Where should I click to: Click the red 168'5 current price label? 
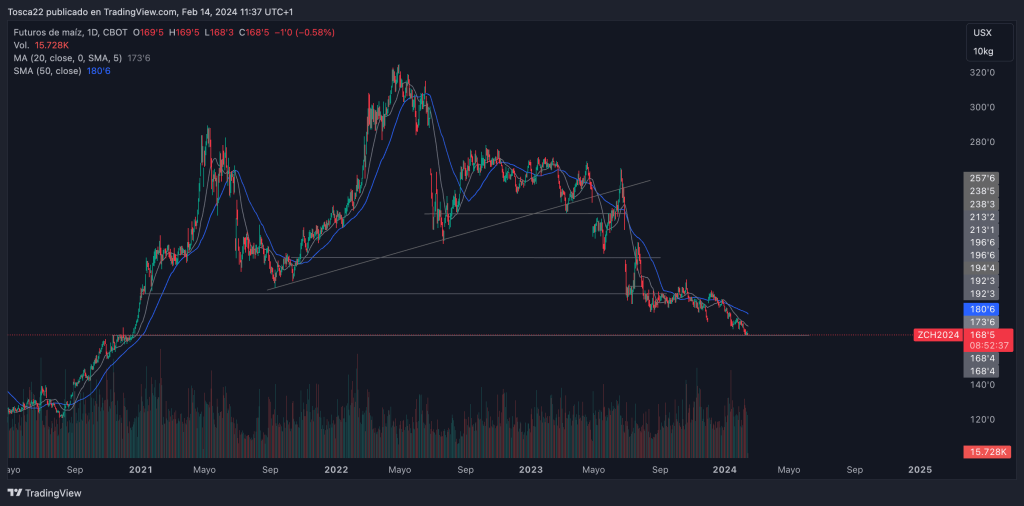pos(982,334)
